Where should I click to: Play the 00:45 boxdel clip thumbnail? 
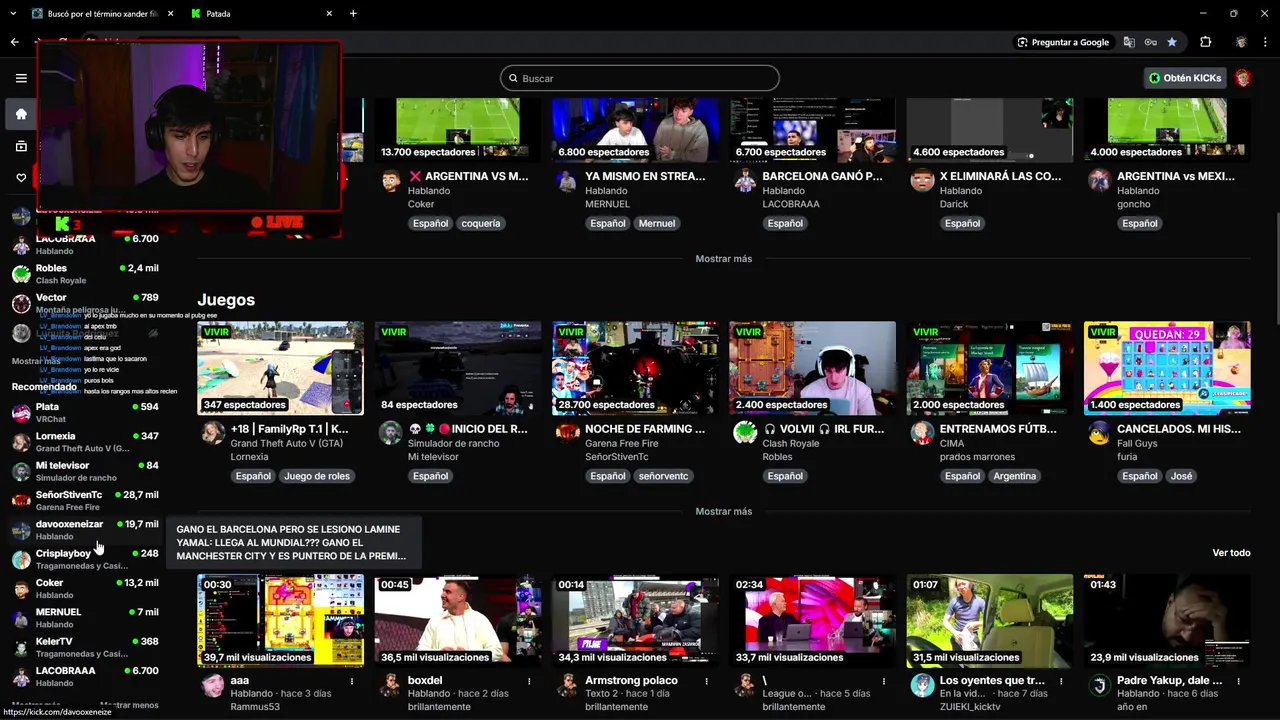click(x=458, y=620)
